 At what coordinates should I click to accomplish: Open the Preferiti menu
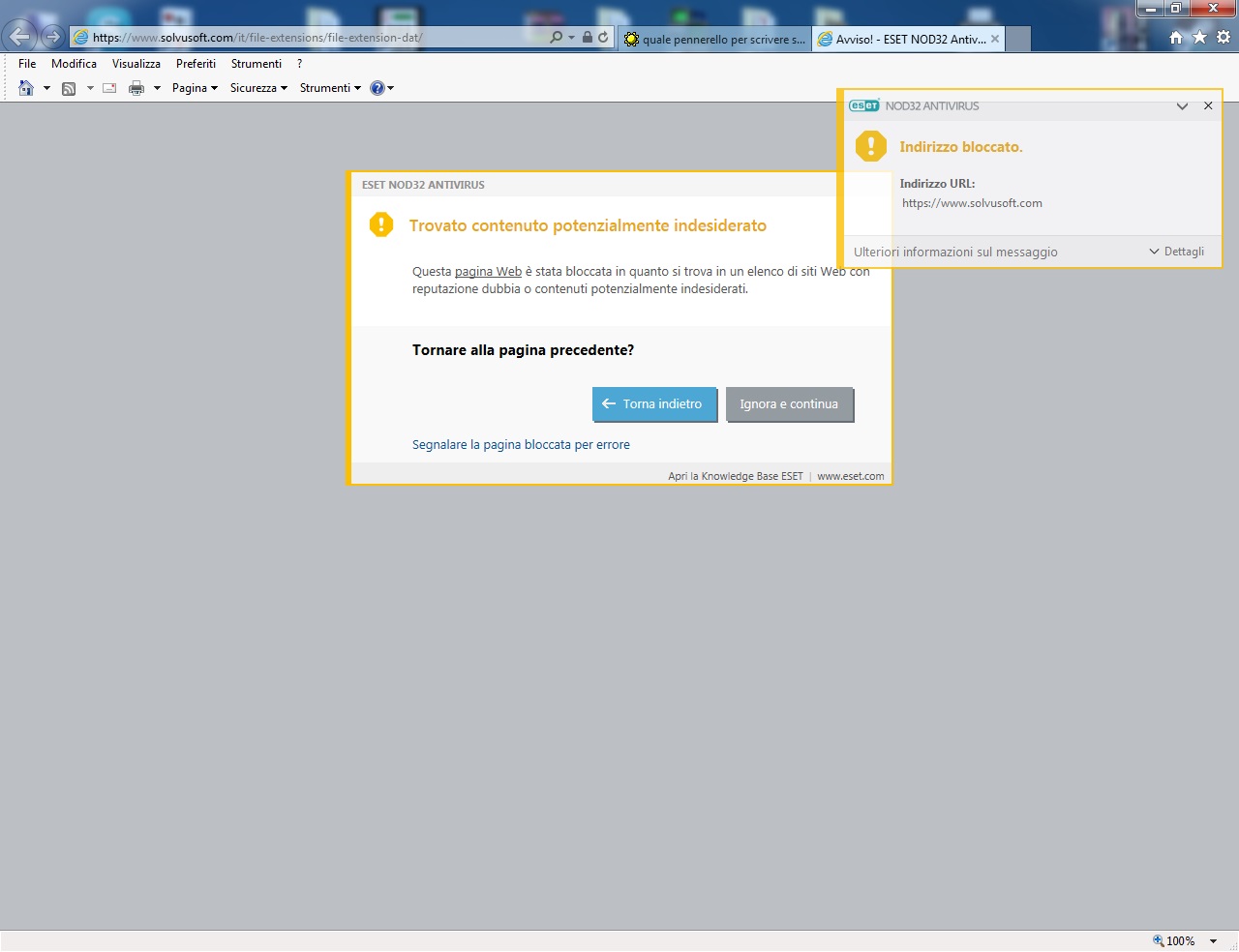[196, 64]
